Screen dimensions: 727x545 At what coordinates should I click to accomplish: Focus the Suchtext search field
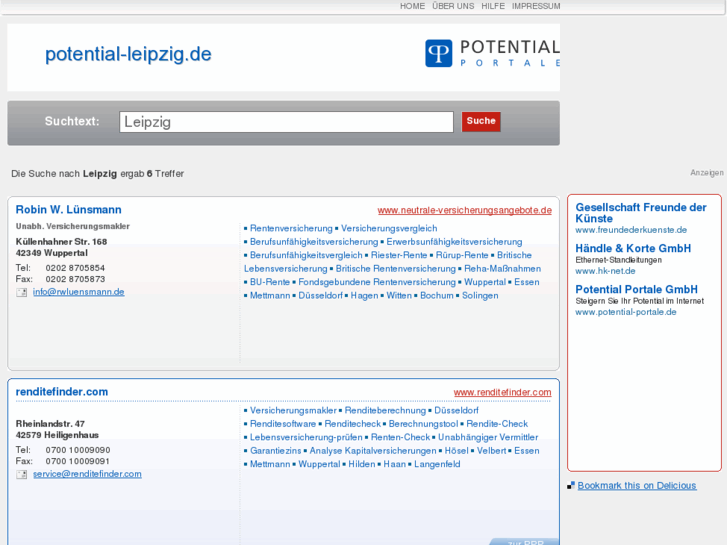coord(286,122)
